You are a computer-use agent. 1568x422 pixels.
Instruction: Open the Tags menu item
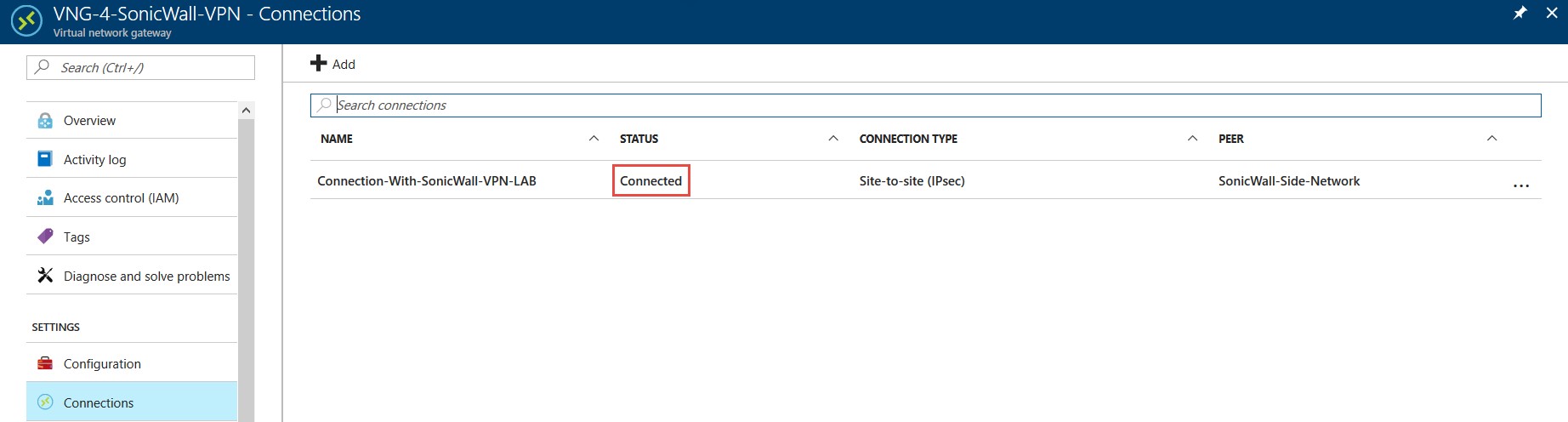132,237
